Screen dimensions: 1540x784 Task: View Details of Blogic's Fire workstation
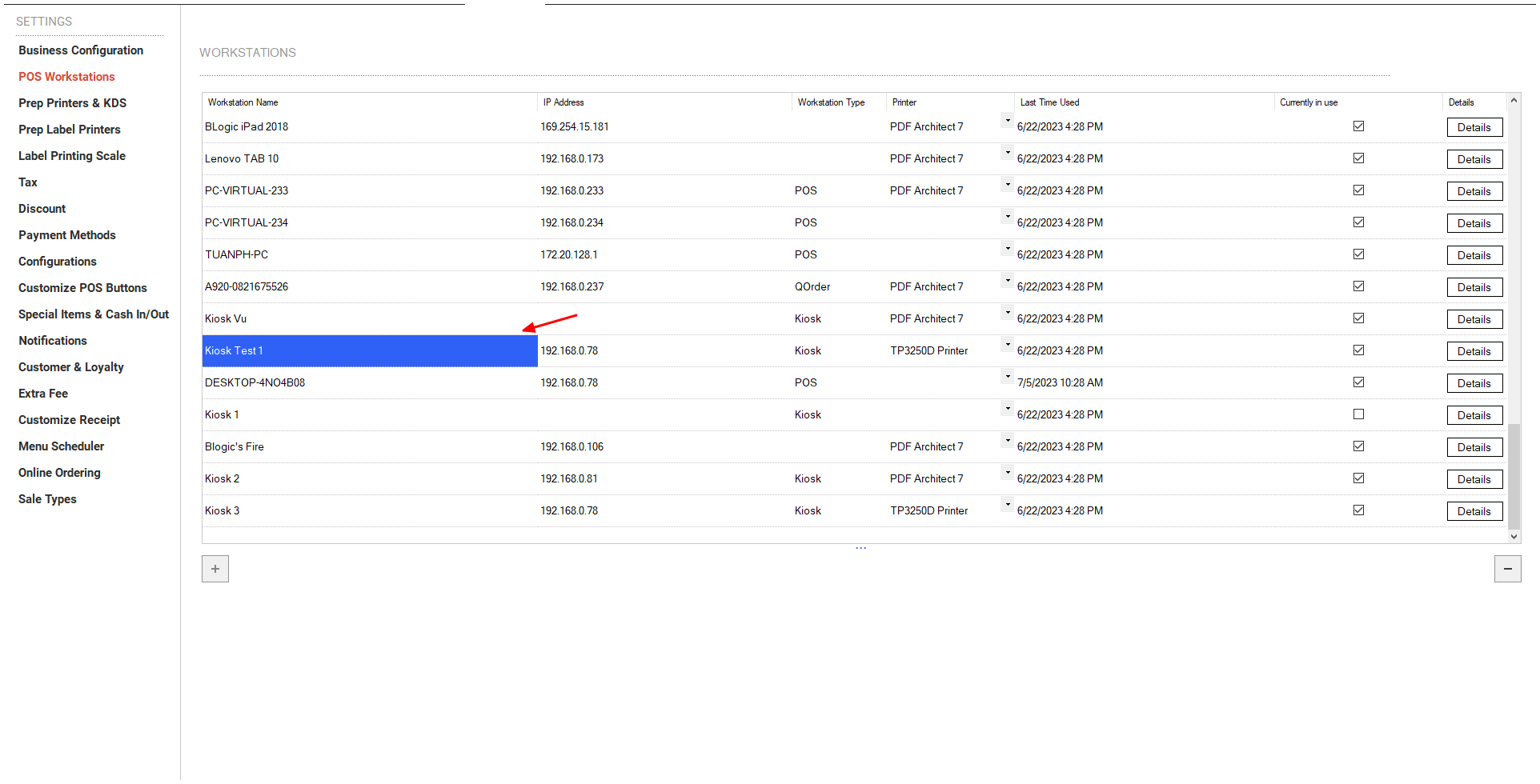click(x=1474, y=447)
